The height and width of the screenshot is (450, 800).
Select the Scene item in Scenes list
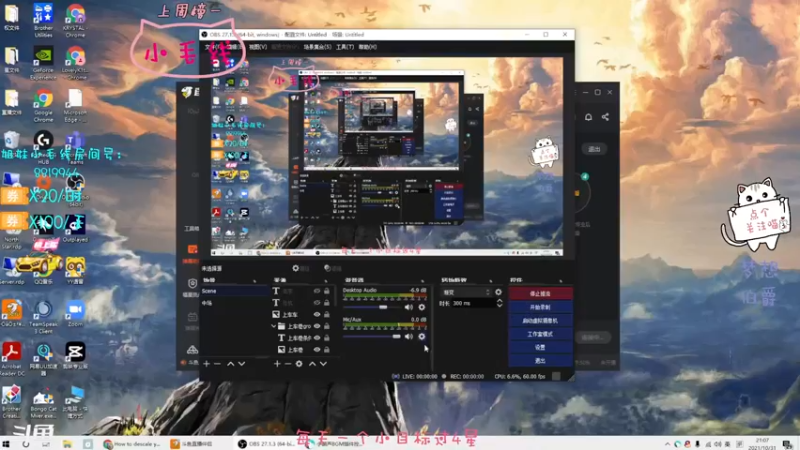(235, 291)
